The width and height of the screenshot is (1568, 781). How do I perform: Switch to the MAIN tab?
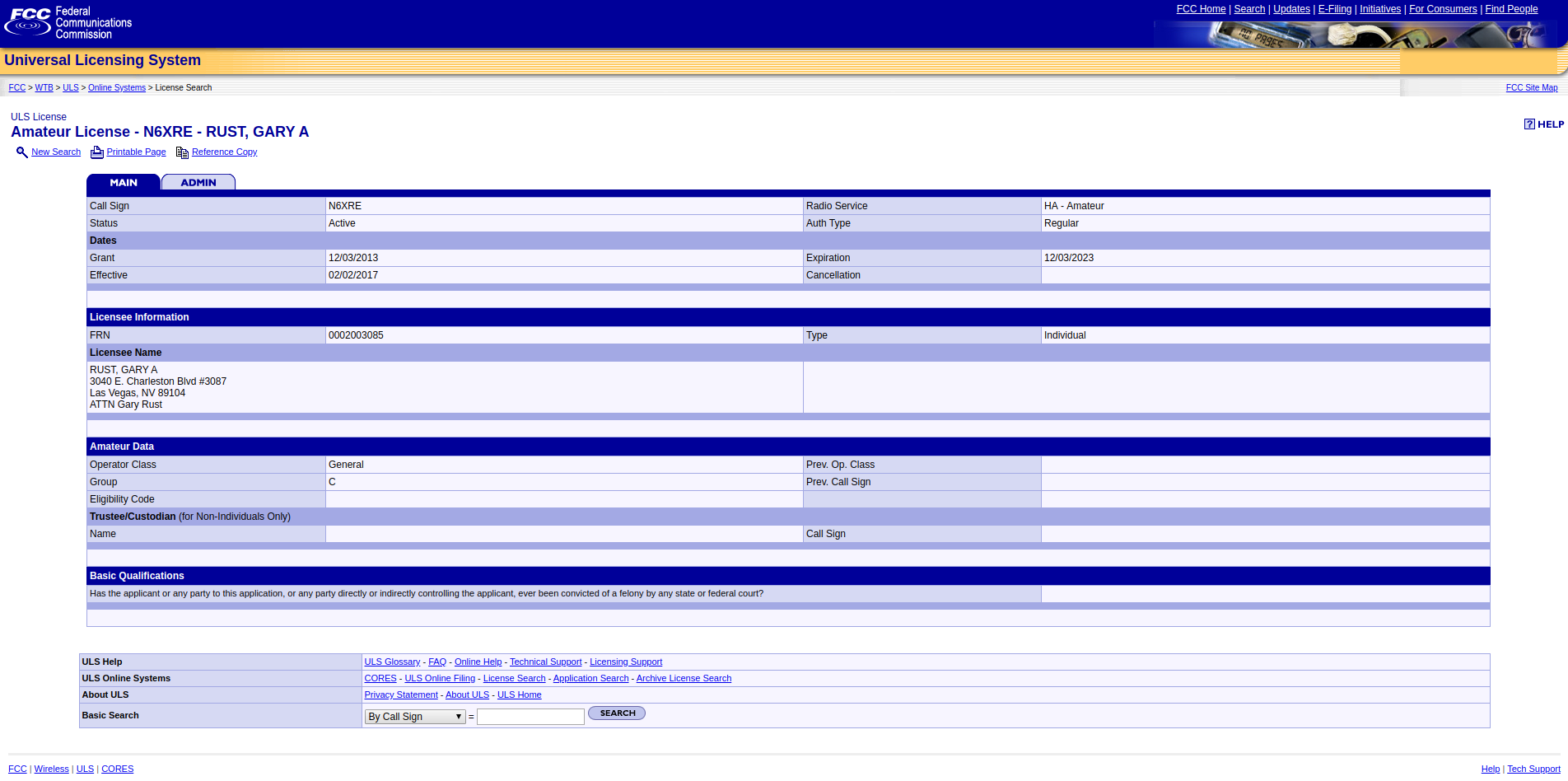click(124, 182)
